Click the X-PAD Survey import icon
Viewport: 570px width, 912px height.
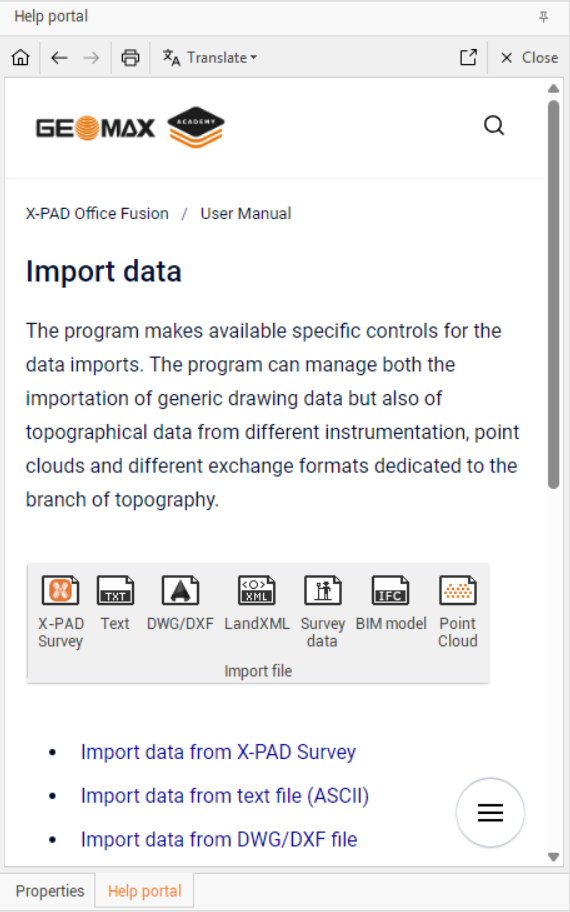[60, 590]
